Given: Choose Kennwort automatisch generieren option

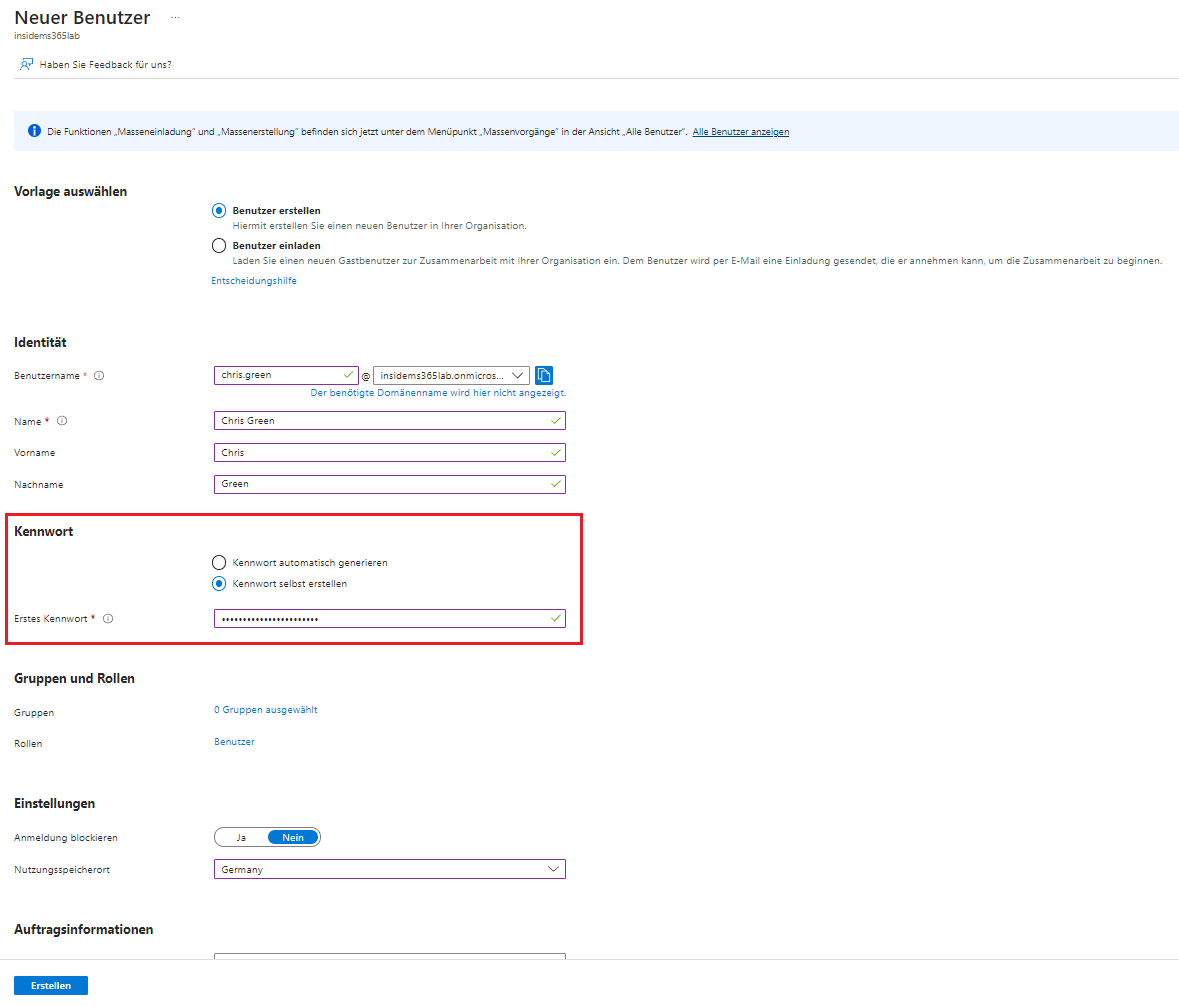Looking at the screenshot, I should [x=219, y=562].
